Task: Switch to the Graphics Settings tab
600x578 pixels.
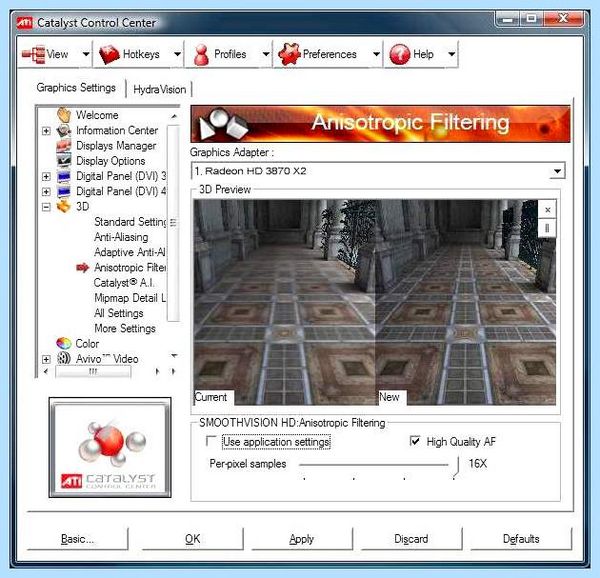Action: tap(76, 88)
